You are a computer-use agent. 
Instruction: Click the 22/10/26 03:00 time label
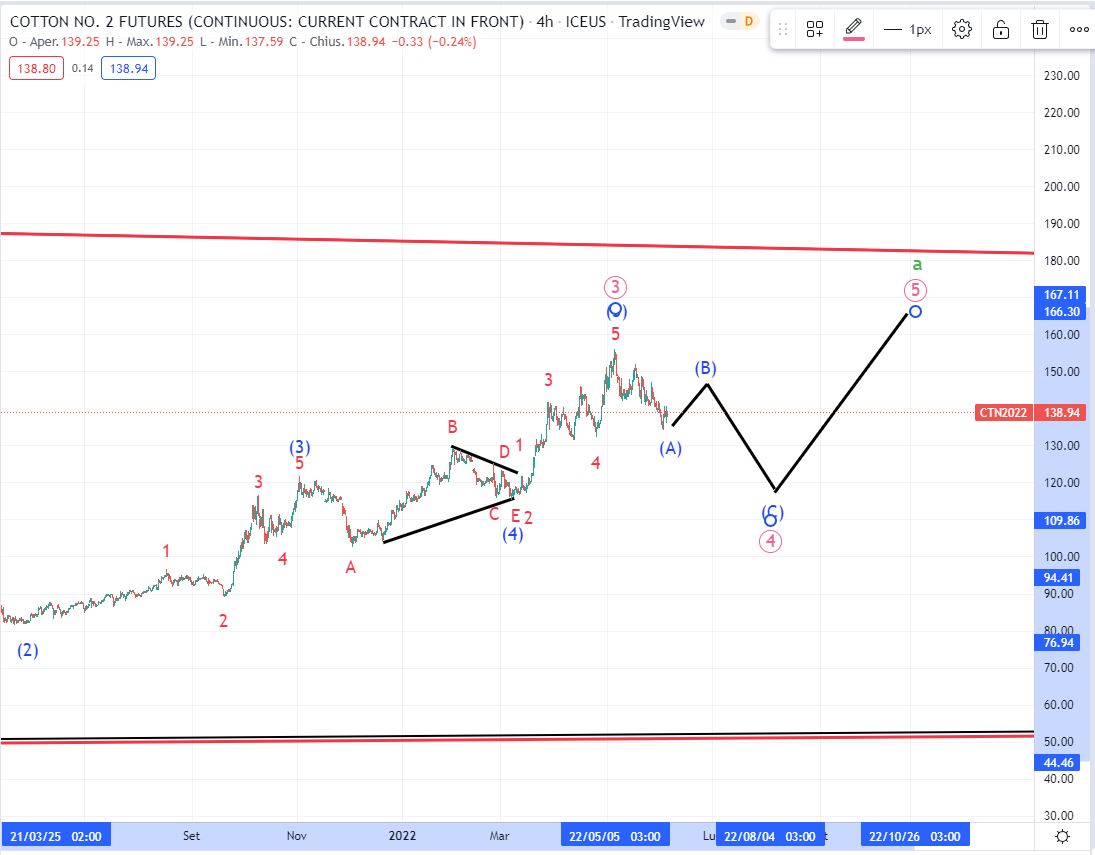coord(915,836)
